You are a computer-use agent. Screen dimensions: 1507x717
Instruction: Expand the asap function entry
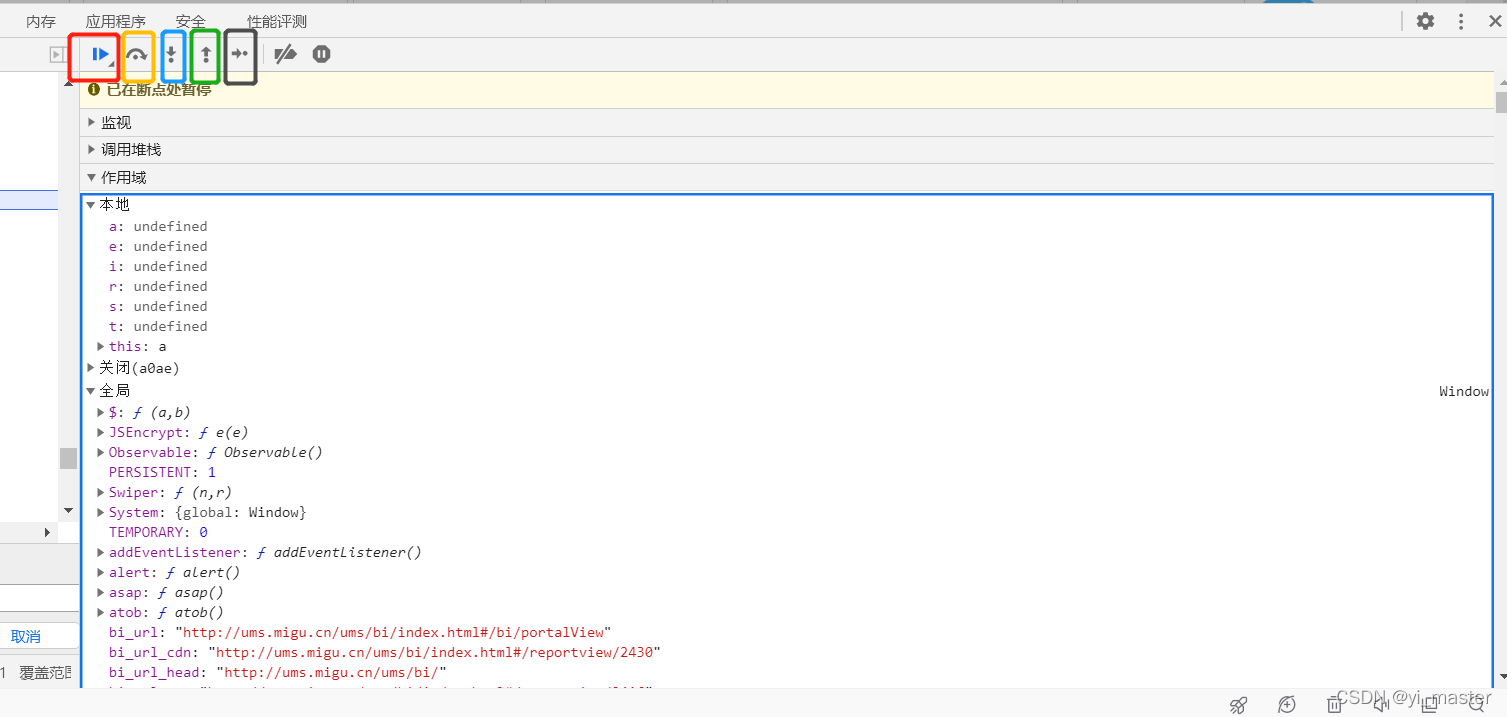coord(101,592)
